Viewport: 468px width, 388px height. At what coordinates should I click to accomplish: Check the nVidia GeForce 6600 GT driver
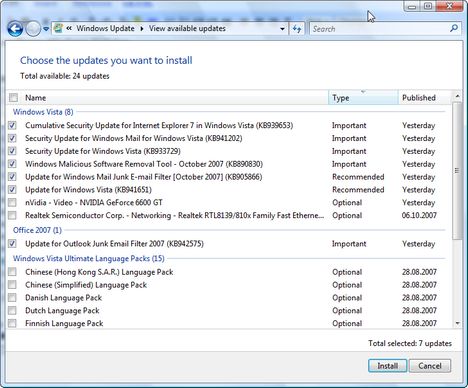tap(12, 202)
